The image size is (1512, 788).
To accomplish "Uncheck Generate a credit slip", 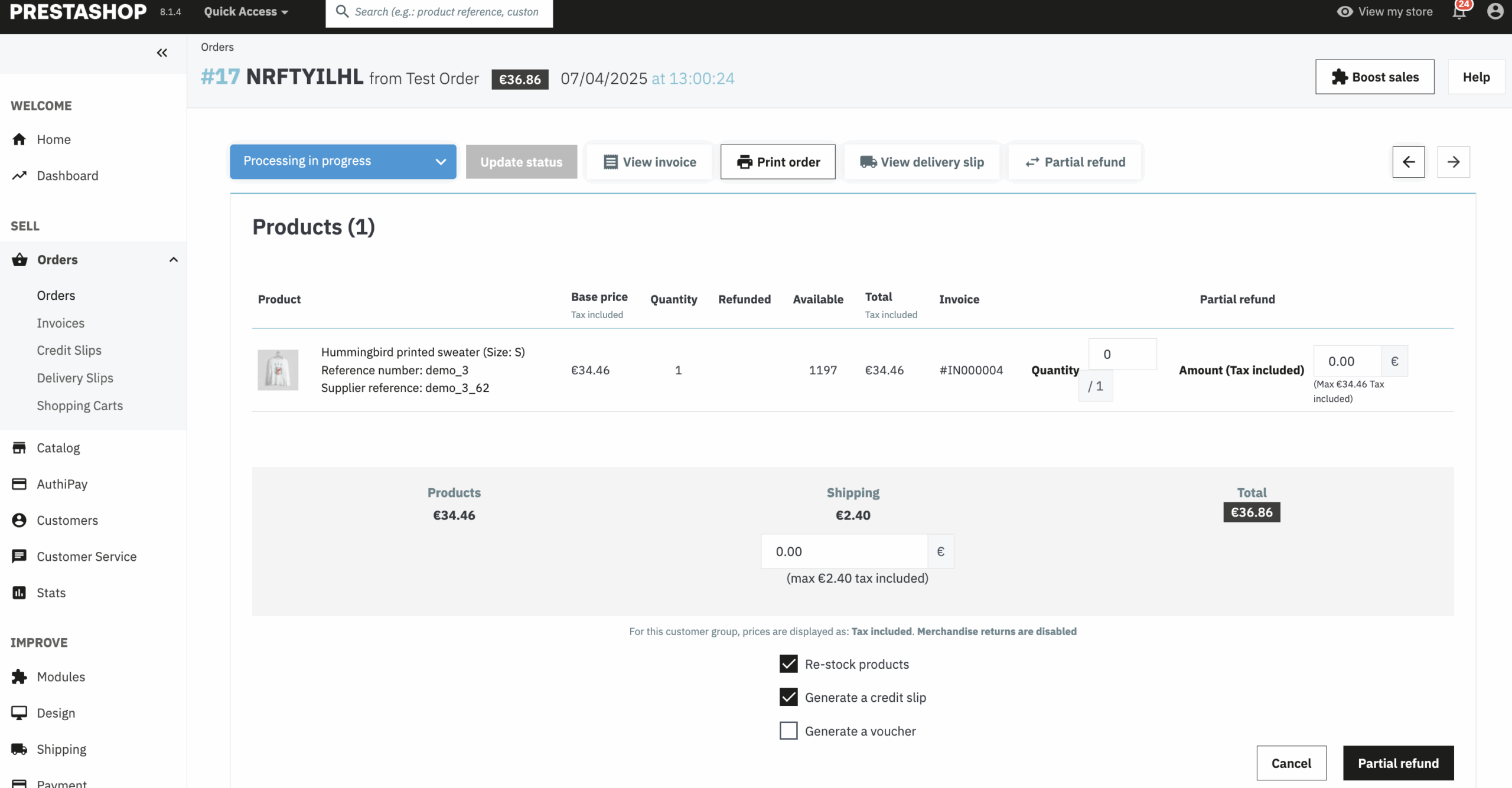I will [x=788, y=698].
